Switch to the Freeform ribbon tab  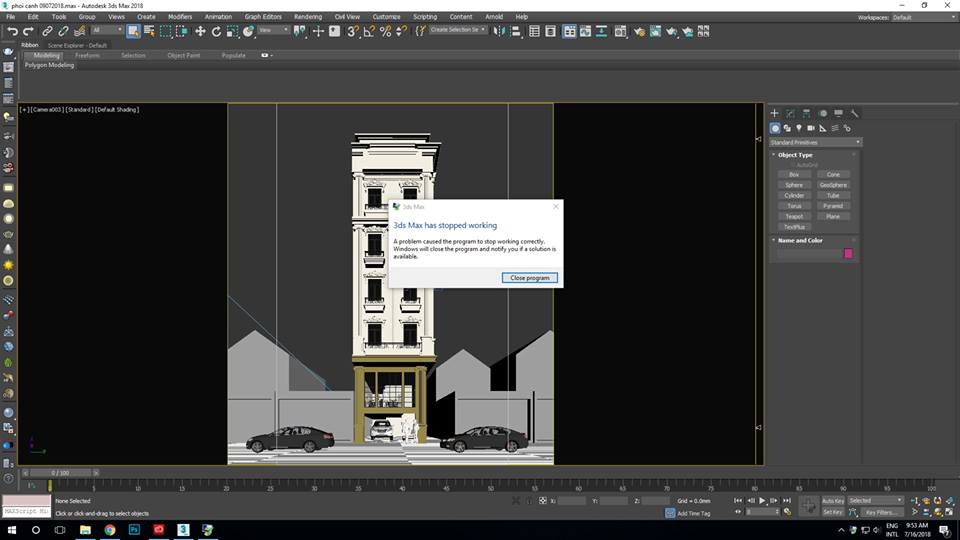87,55
